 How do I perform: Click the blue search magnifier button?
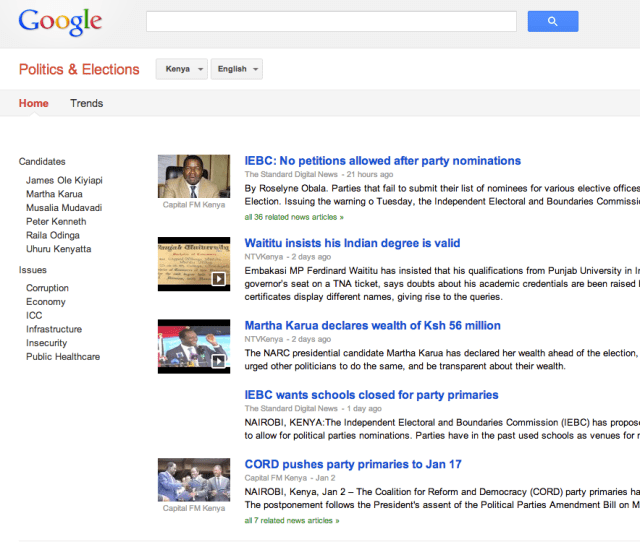coord(553,21)
